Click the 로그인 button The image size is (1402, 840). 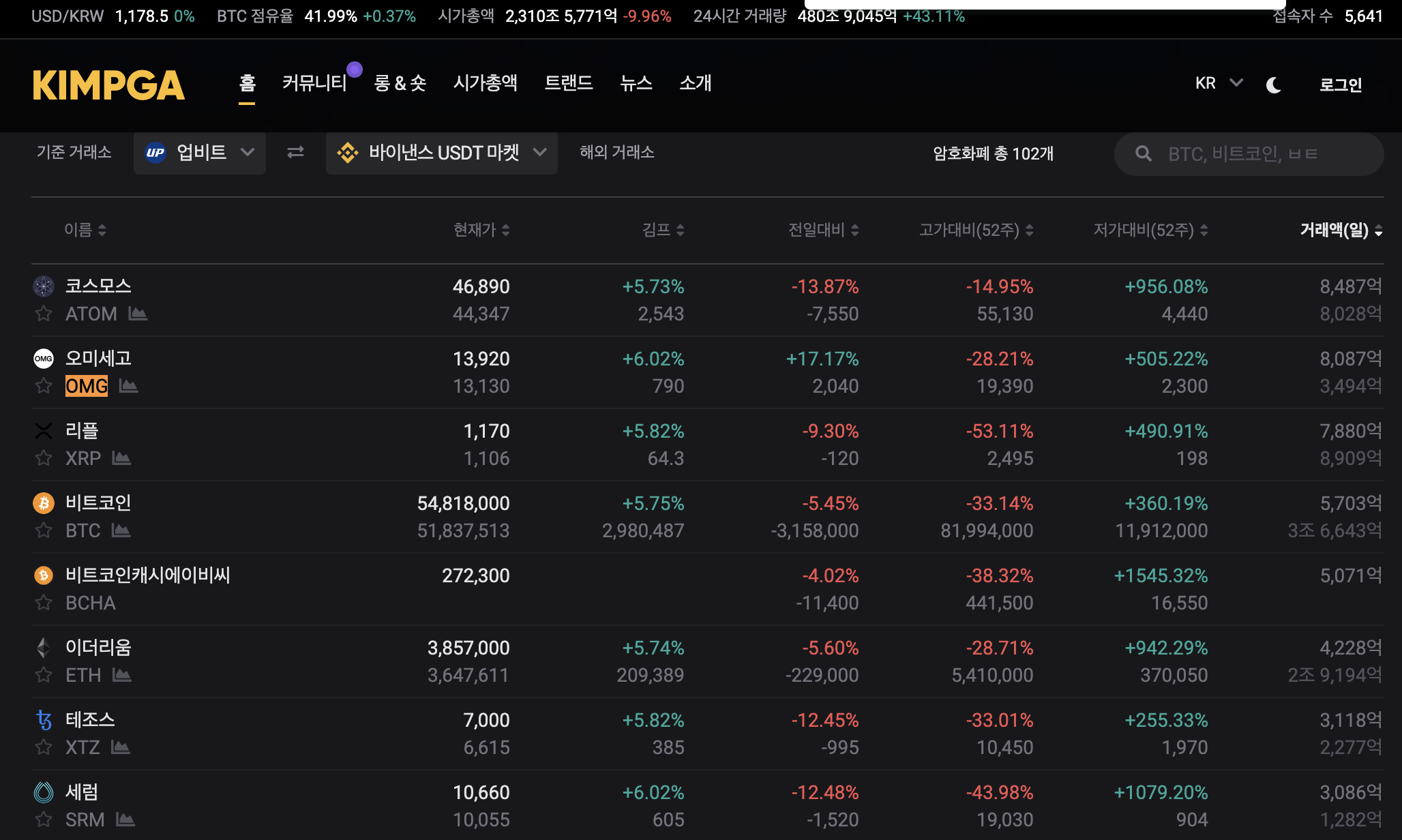1340,85
